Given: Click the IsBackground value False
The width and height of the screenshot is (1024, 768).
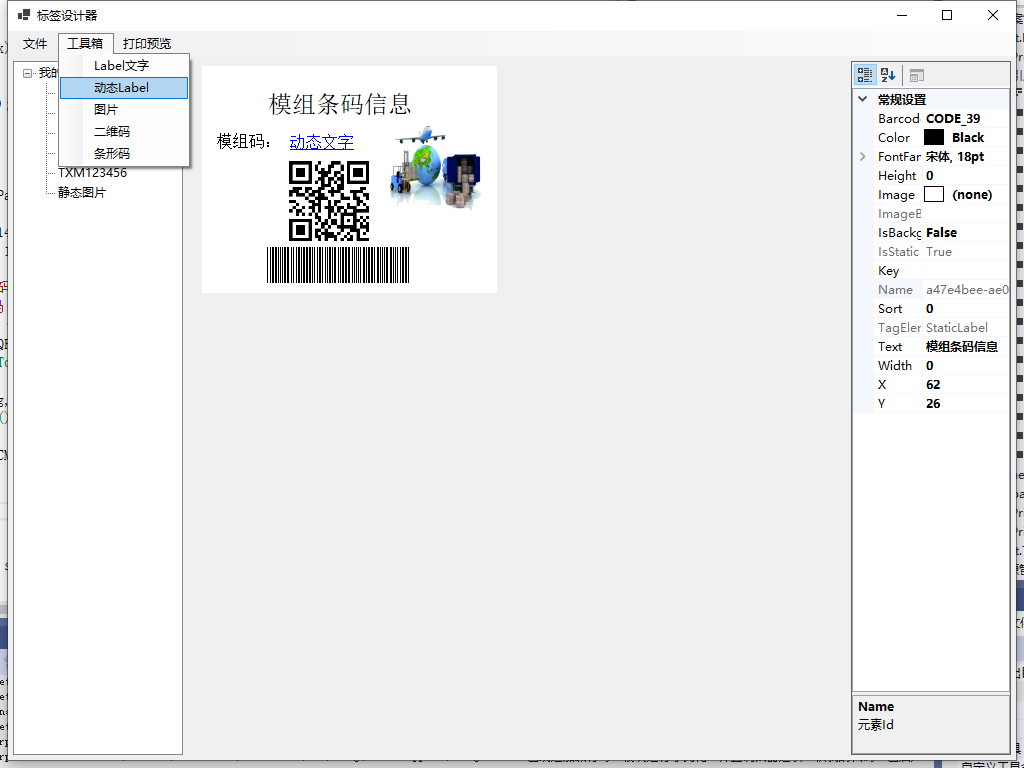Looking at the screenshot, I should click(x=966, y=232).
